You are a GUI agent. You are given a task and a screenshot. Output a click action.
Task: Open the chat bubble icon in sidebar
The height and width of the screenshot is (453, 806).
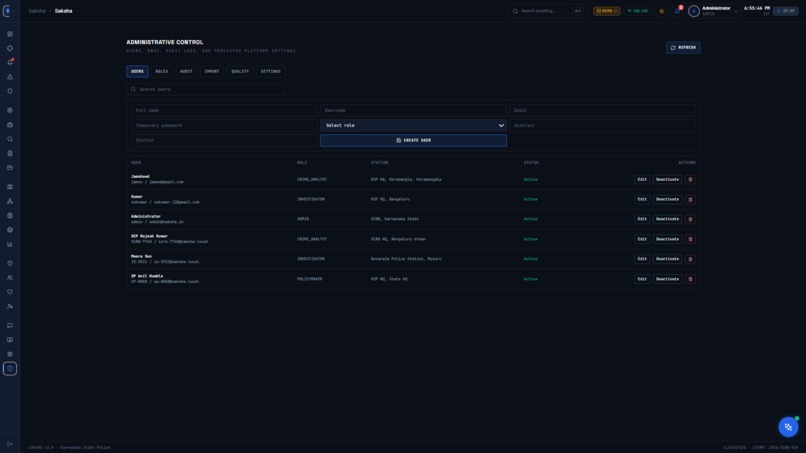click(10, 325)
